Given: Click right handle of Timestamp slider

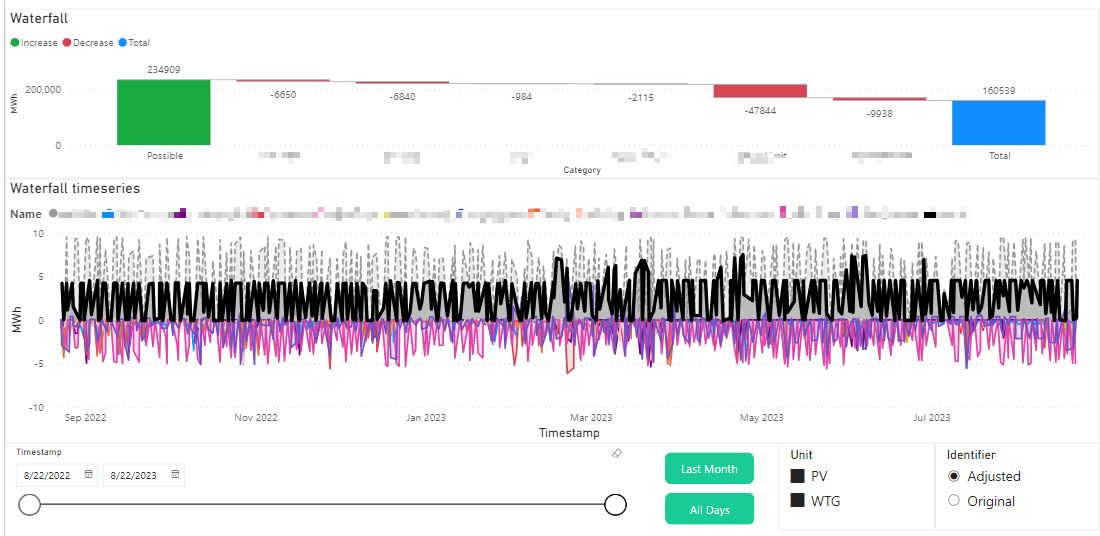Looking at the screenshot, I should (615, 504).
